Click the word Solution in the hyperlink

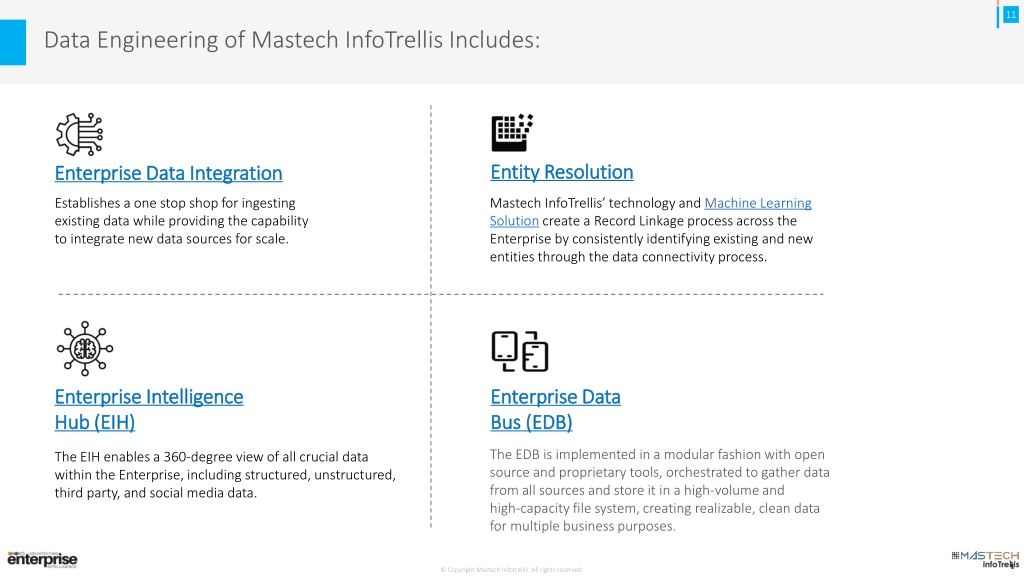(x=514, y=221)
